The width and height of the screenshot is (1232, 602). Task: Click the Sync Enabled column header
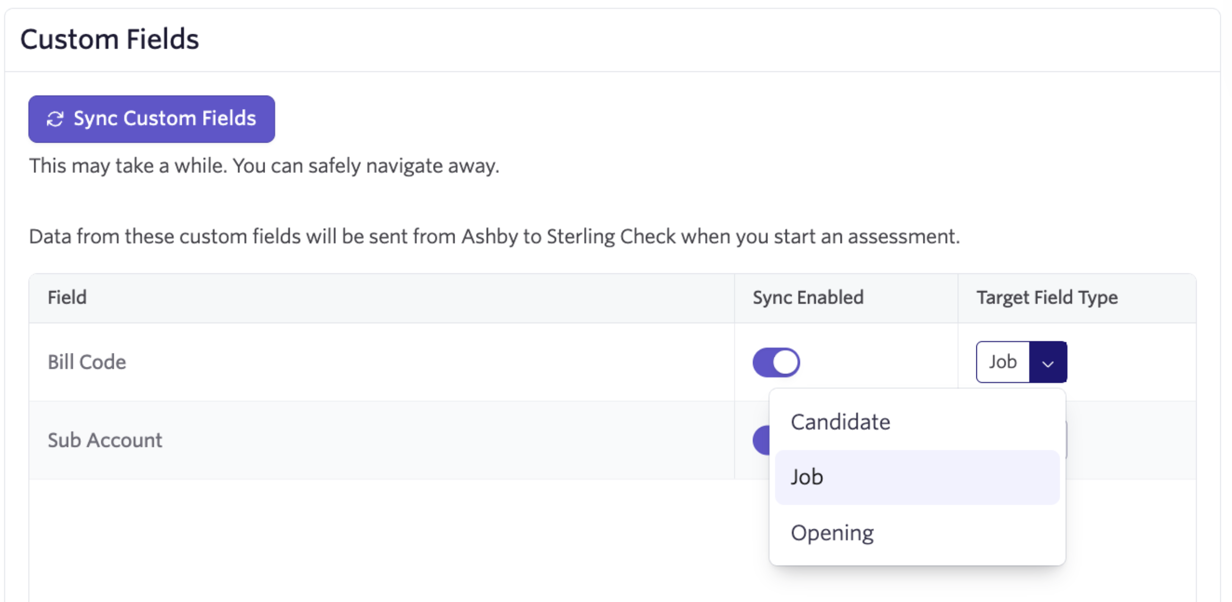(808, 298)
